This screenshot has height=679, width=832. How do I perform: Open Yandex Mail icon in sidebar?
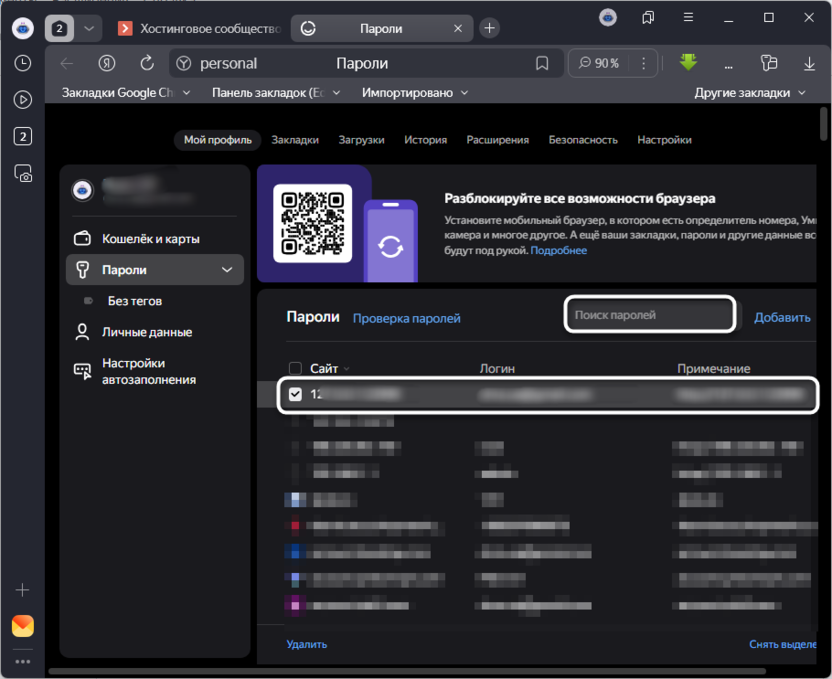[22, 626]
